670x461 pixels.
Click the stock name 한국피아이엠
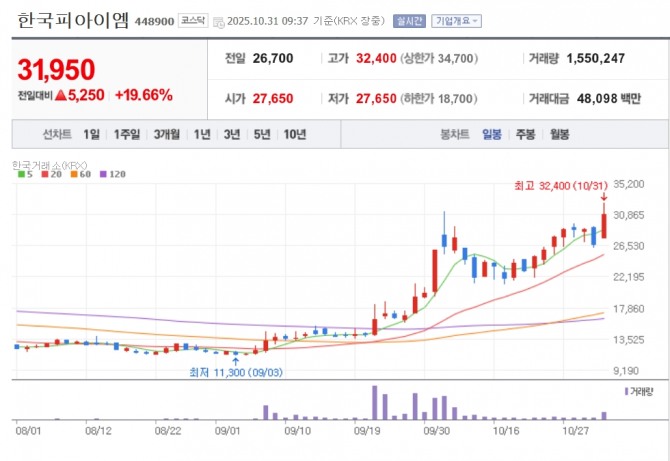point(73,20)
